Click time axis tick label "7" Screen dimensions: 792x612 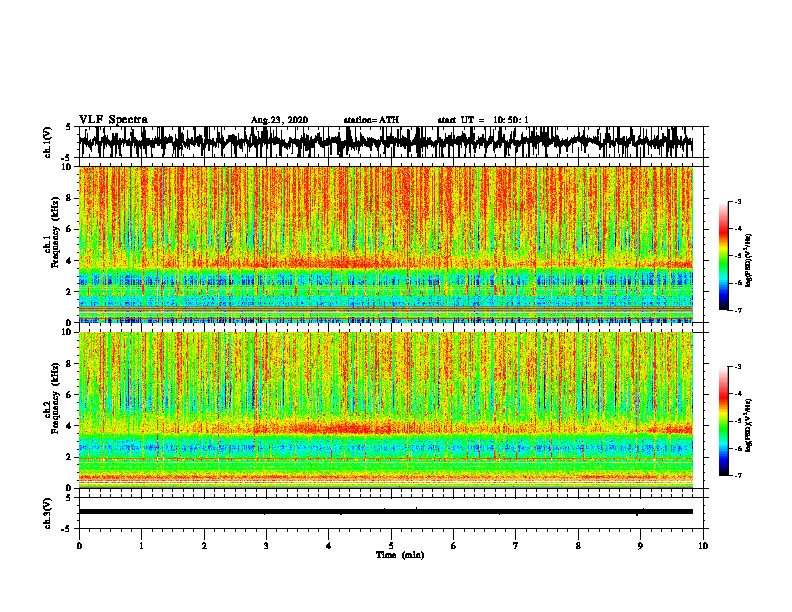click(x=516, y=546)
